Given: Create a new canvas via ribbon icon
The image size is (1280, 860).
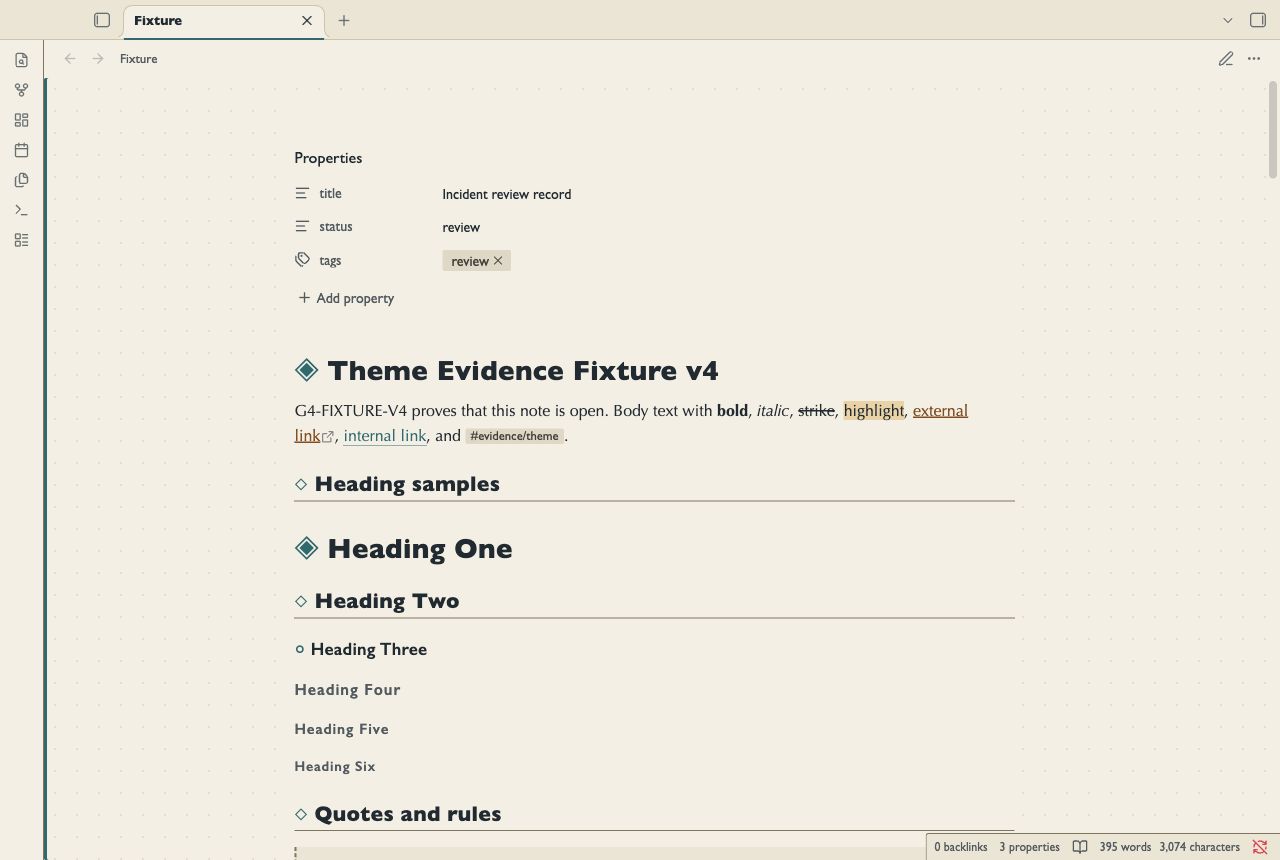Looking at the screenshot, I should (x=21, y=120).
